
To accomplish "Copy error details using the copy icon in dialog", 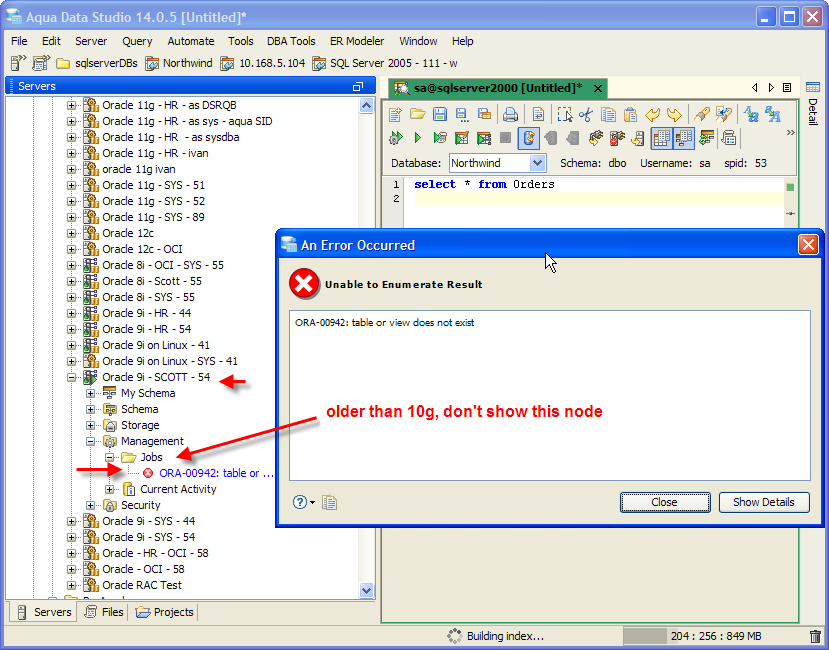I will [x=329, y=502].
